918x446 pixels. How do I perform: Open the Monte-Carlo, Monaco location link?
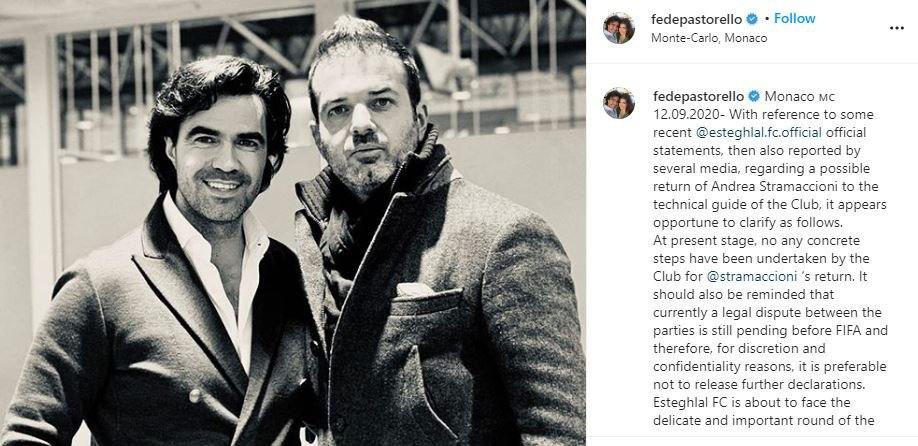point(709,38)
